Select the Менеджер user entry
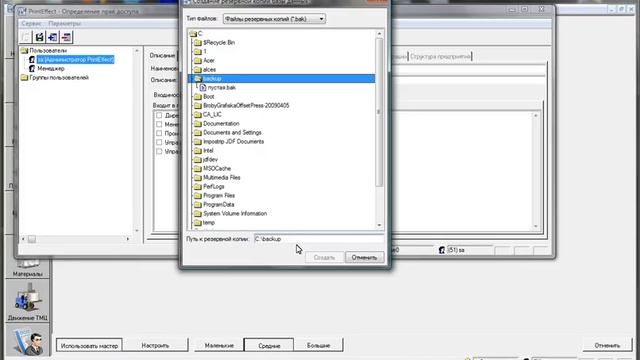640x360 pixels. click(x=51, y=69)
